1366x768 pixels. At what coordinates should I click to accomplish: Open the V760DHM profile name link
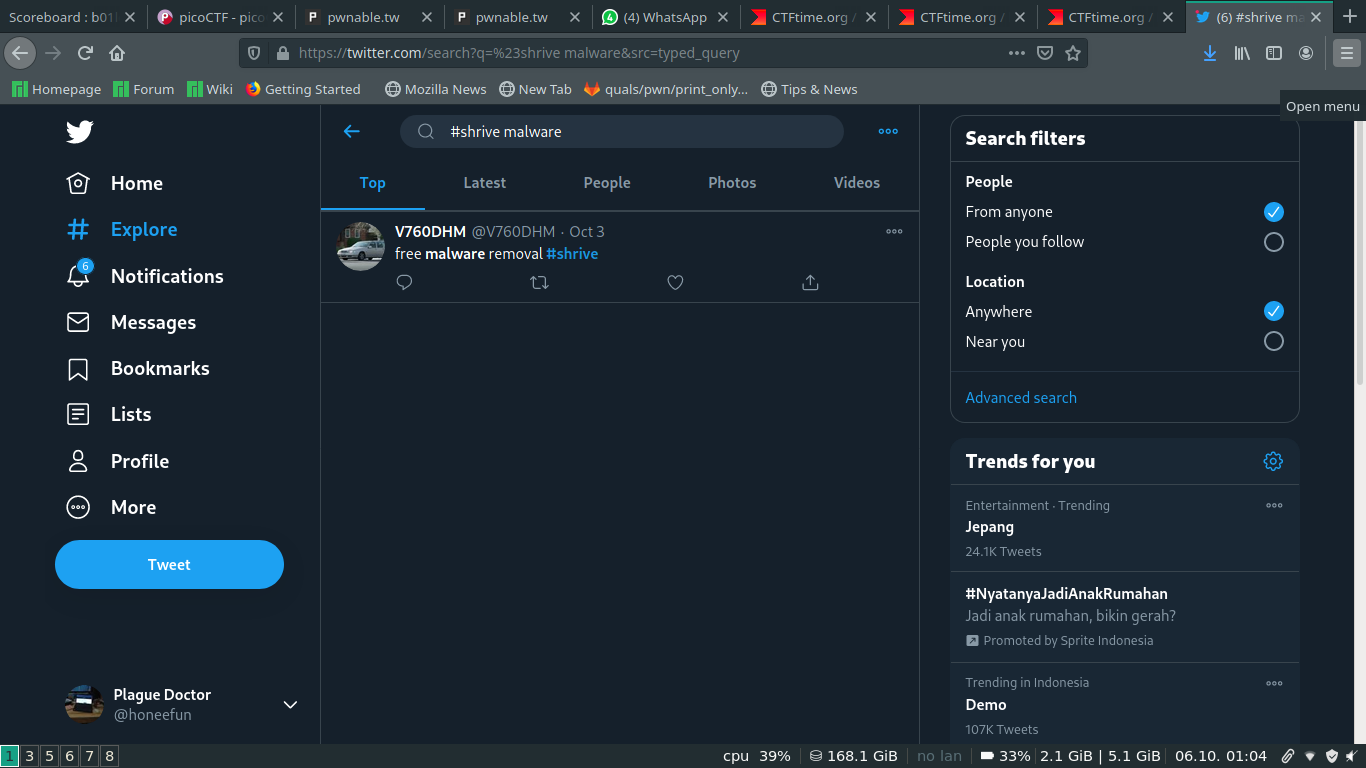(x=430, y=231)
